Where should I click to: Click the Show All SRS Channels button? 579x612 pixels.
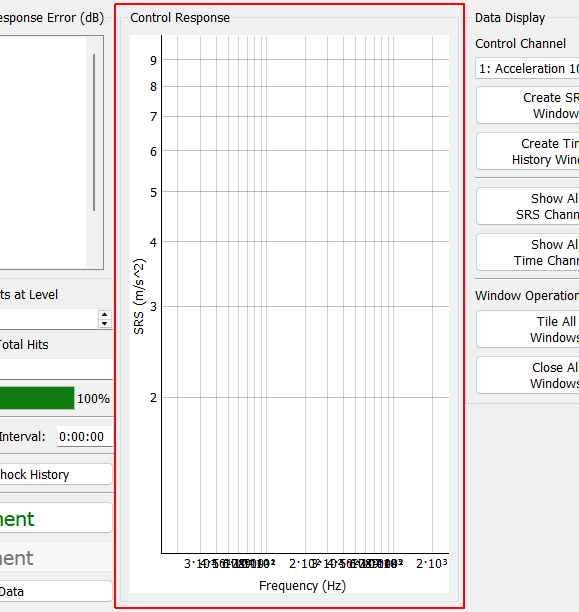click(527, 206)
